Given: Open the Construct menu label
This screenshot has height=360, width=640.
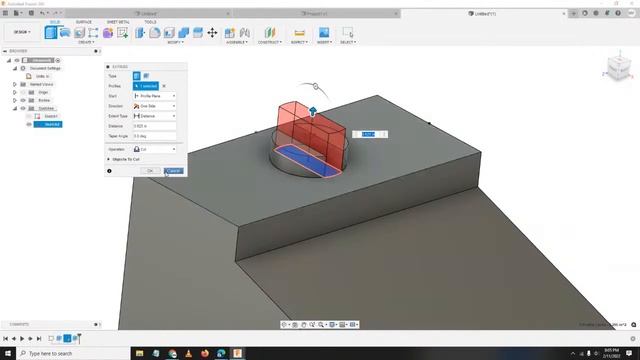Looking at the screenshot, I should pos(269,42).
